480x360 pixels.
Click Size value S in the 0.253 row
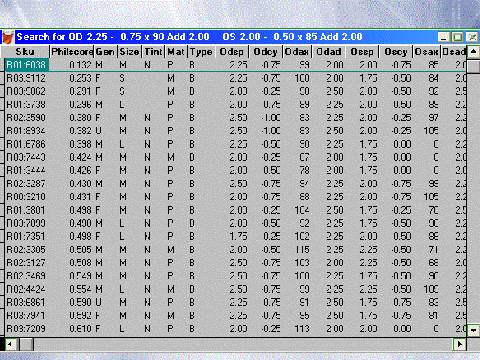[x=122, y=78]
